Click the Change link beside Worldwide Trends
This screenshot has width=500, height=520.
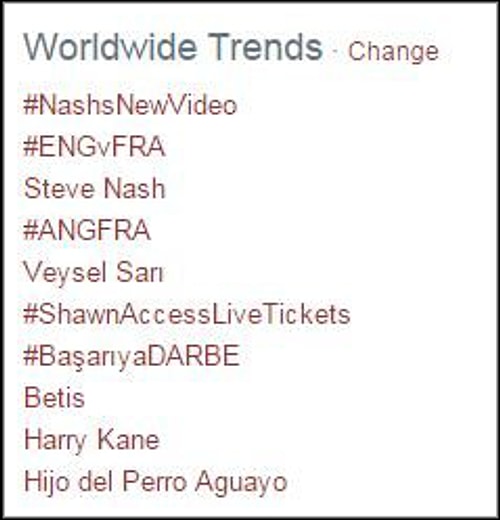pyautogui.click(x=393, y=52)
